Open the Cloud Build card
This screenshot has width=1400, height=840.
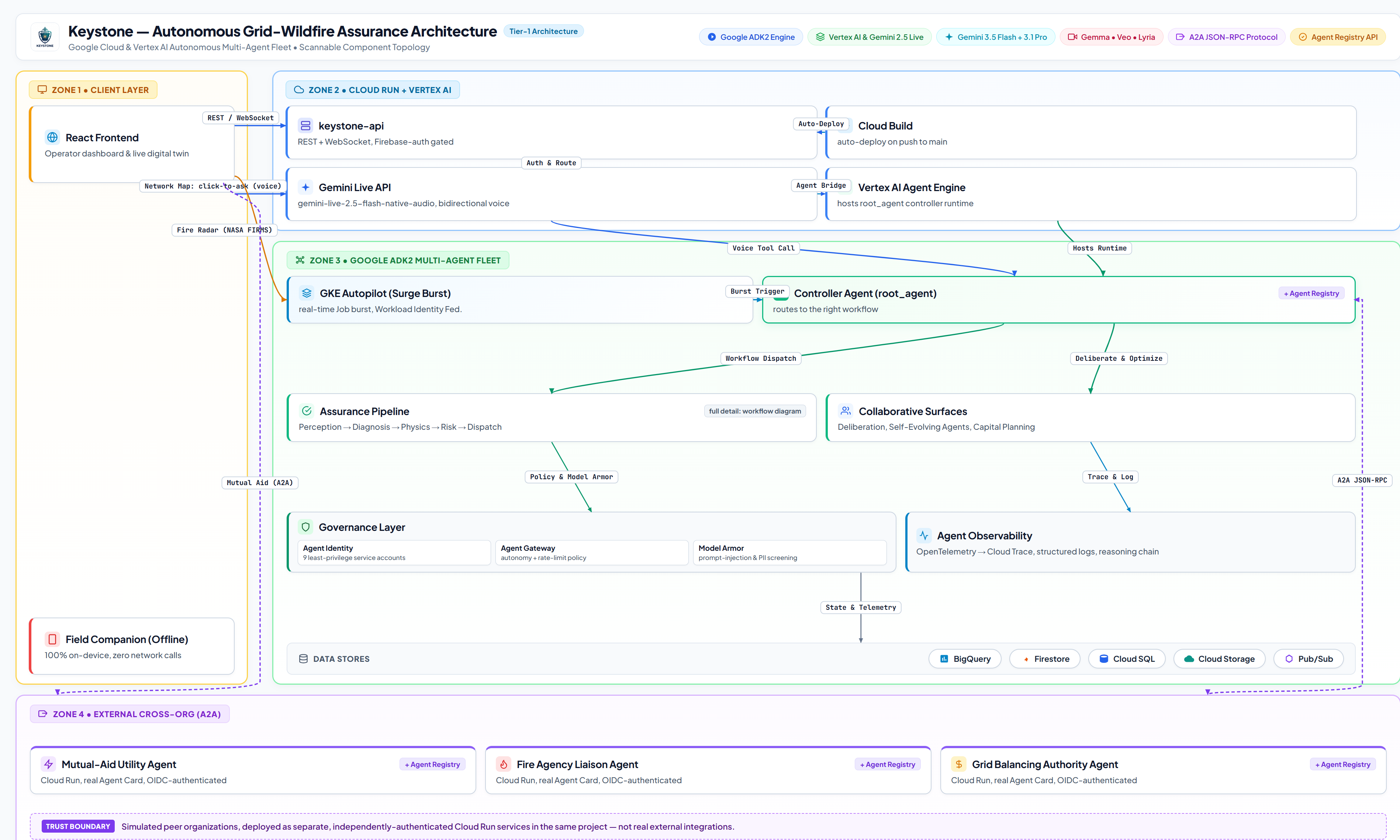[x=1091, y=132]
